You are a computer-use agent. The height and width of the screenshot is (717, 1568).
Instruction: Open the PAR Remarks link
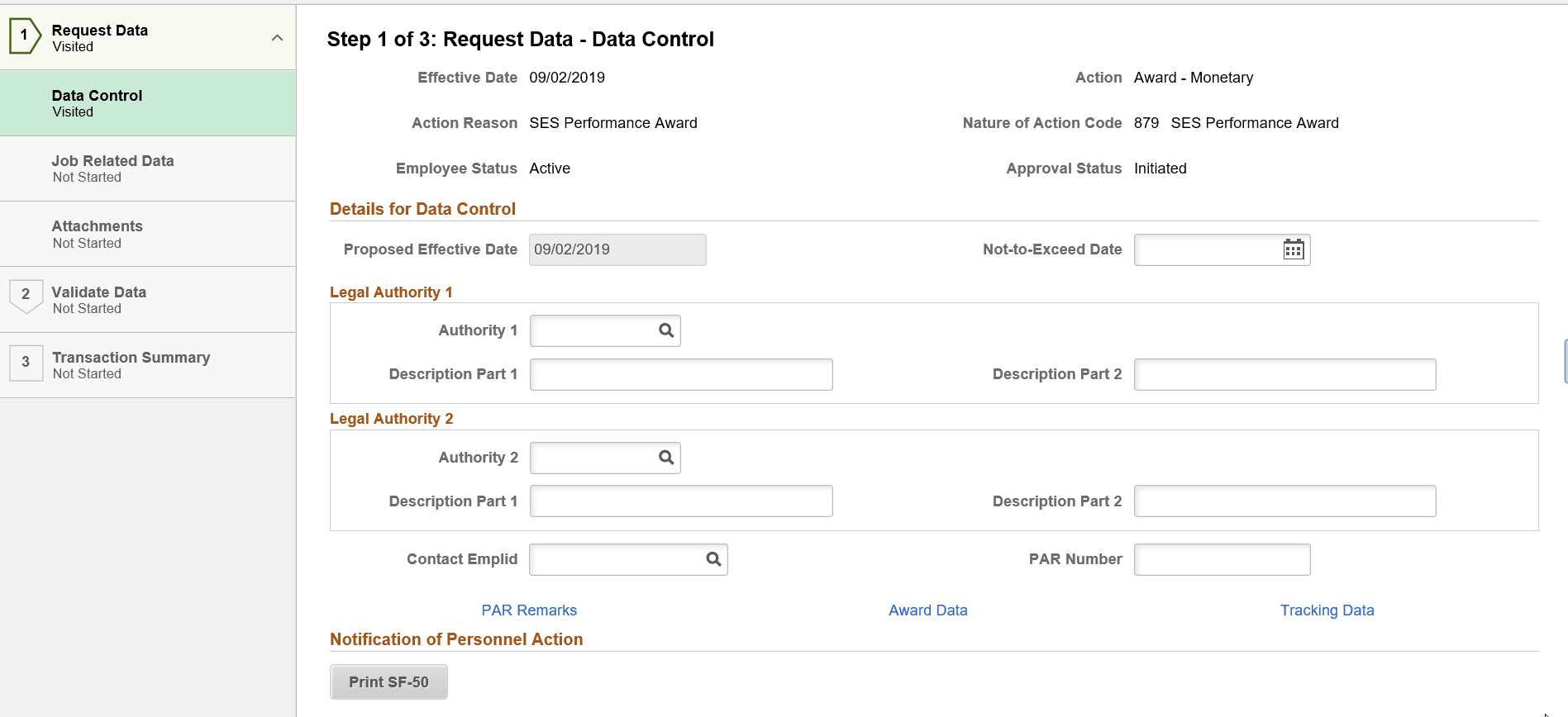point(529,610)
